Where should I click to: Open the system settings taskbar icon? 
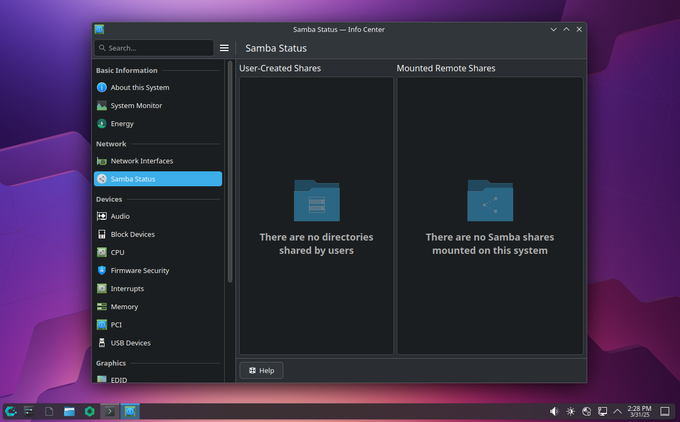pos(29,411)
